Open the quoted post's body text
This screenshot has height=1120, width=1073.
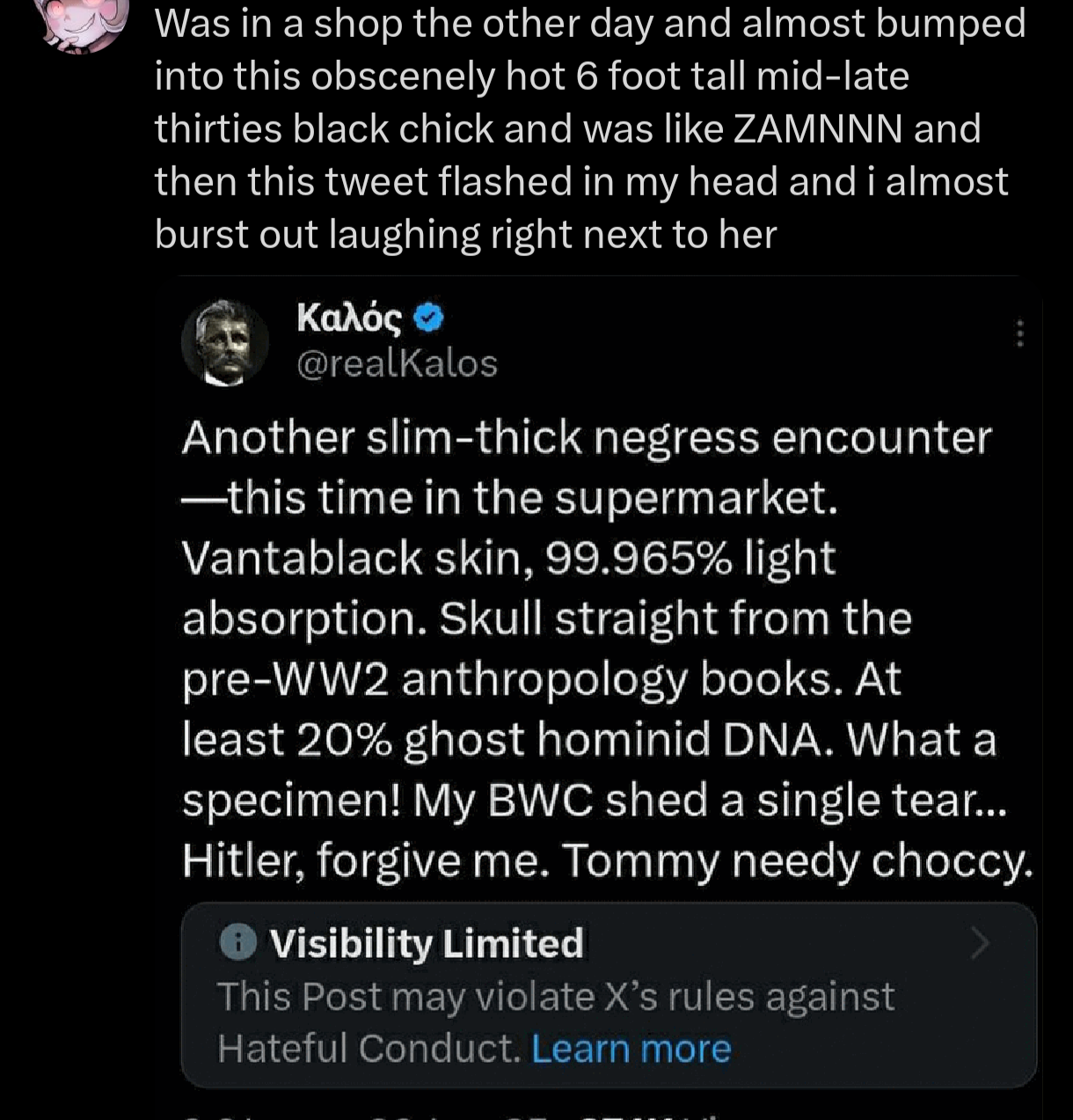607,649
